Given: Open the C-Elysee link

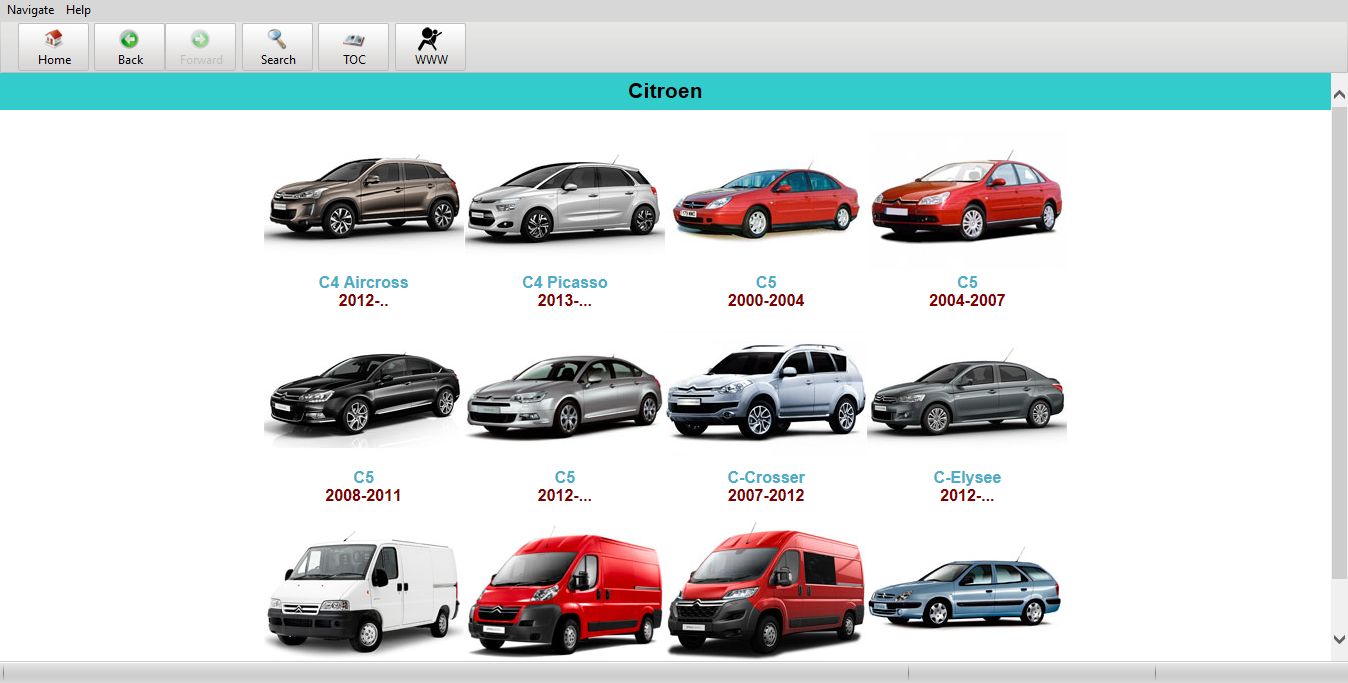Looking at the screenshot, I should click(x=967, y=477).
